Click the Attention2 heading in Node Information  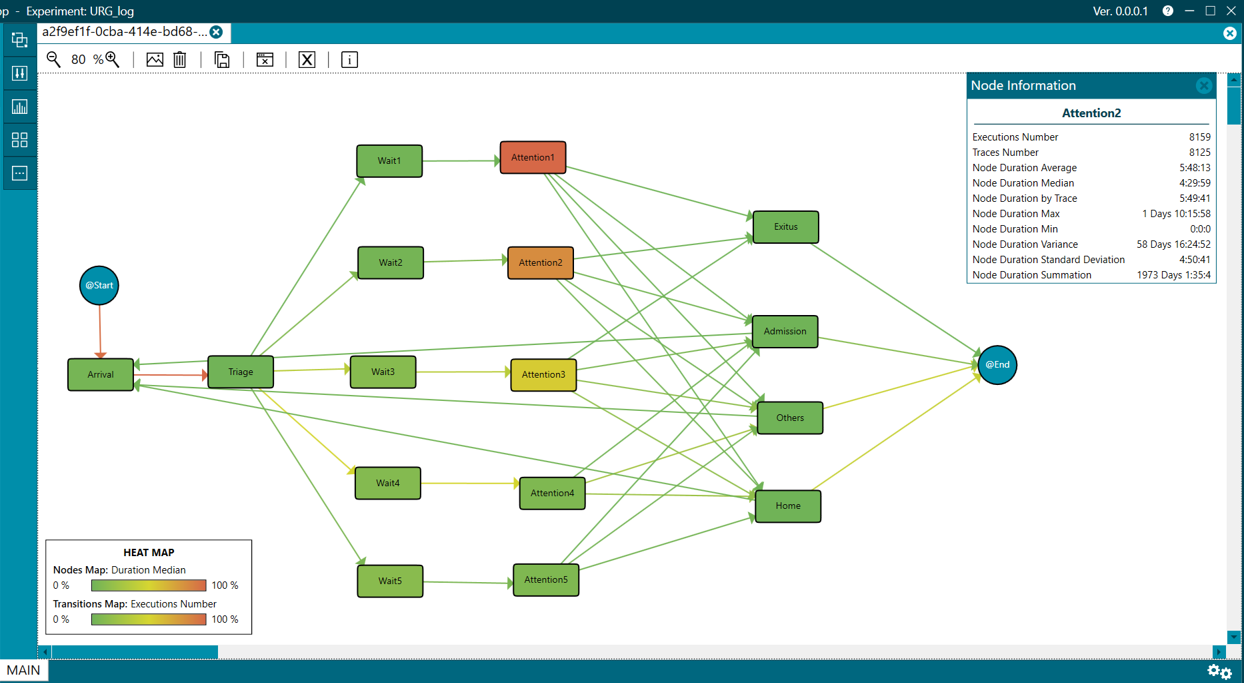coord(1091,113)
